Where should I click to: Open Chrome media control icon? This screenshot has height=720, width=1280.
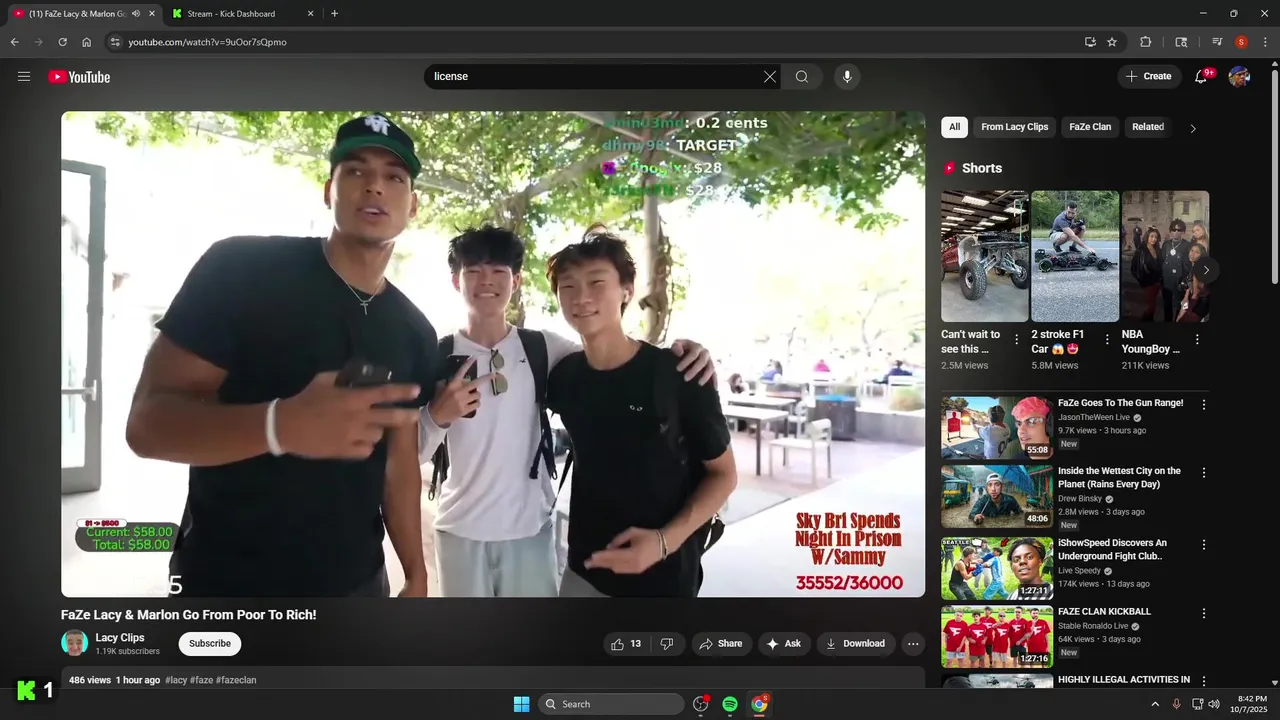click(1217, 42)
